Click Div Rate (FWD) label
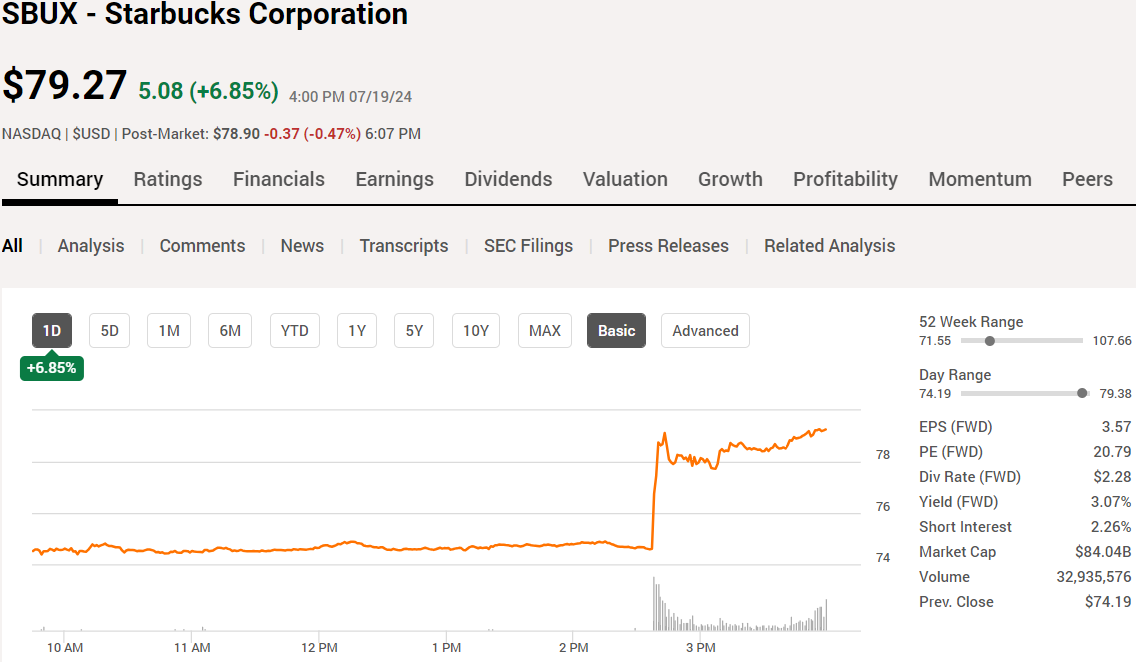This screenshot has width=1136, height=662. tap(969, 477)
